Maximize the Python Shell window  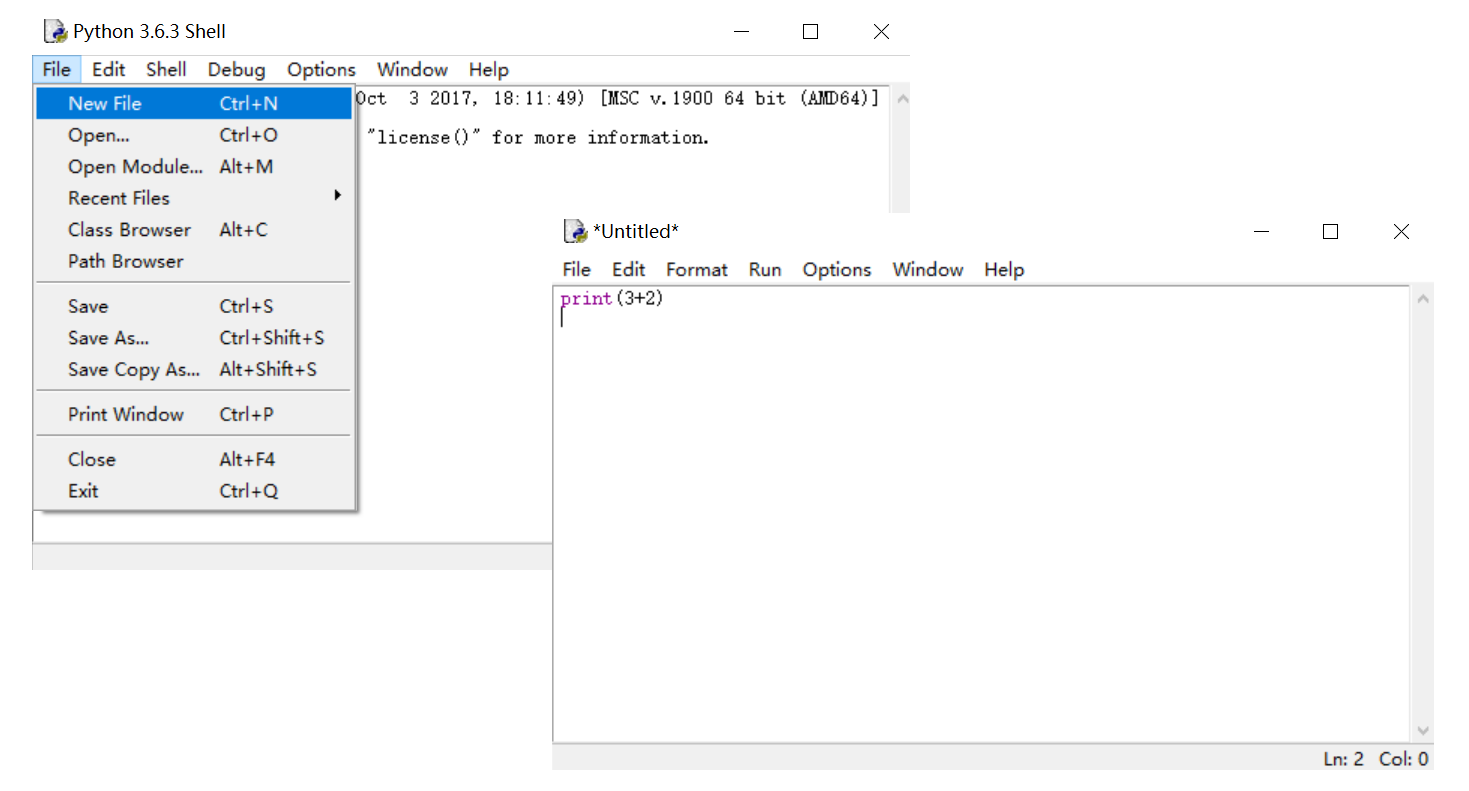(811, 32)
